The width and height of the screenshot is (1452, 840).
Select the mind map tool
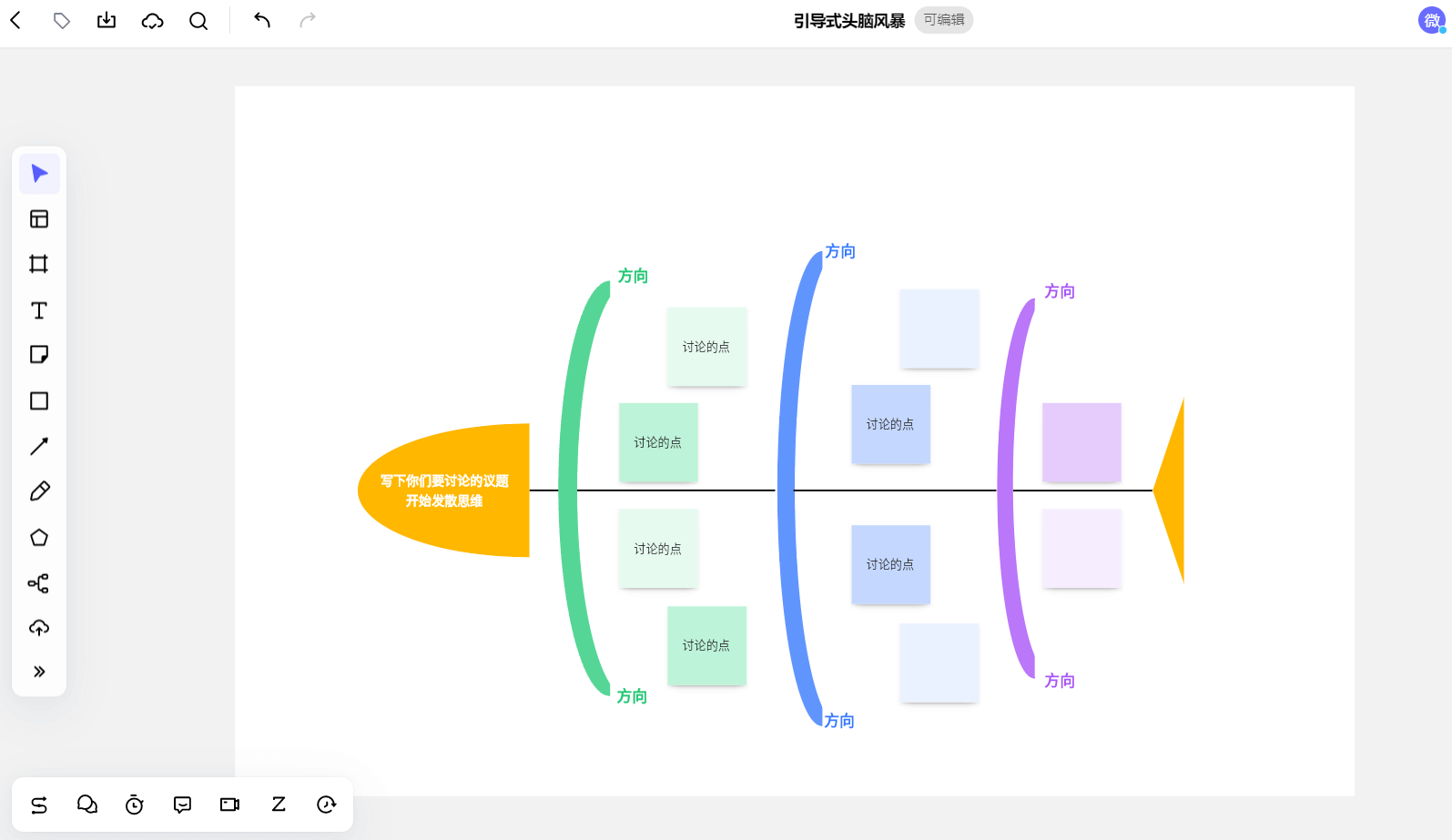click(39, 583)
